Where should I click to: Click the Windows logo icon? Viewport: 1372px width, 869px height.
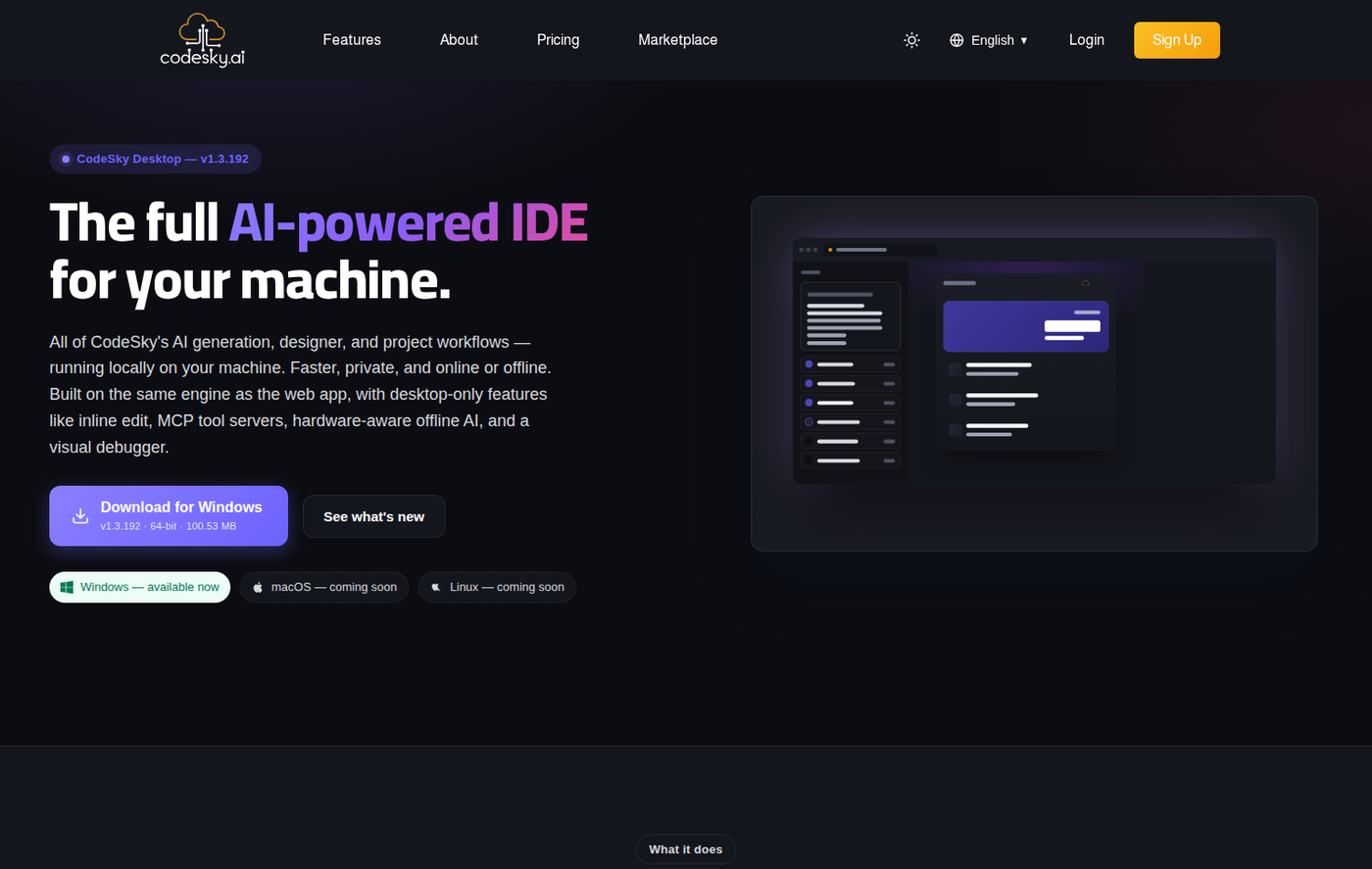67,587
